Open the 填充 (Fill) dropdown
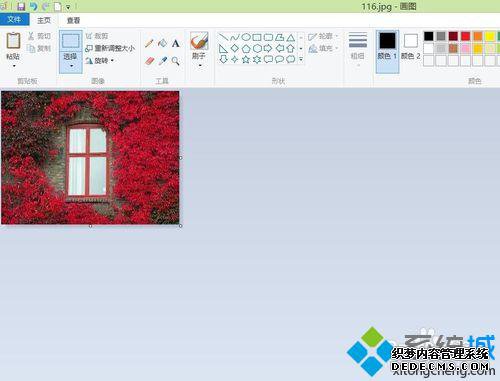 [x=323, y=49]
